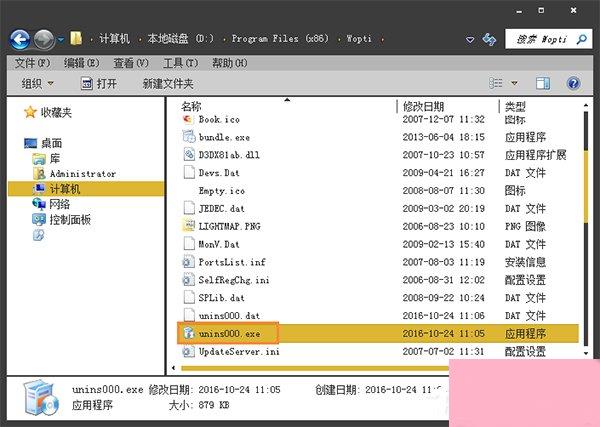
Task: Select the SelfRegChg.ini file icon
Action: [189, 280]
